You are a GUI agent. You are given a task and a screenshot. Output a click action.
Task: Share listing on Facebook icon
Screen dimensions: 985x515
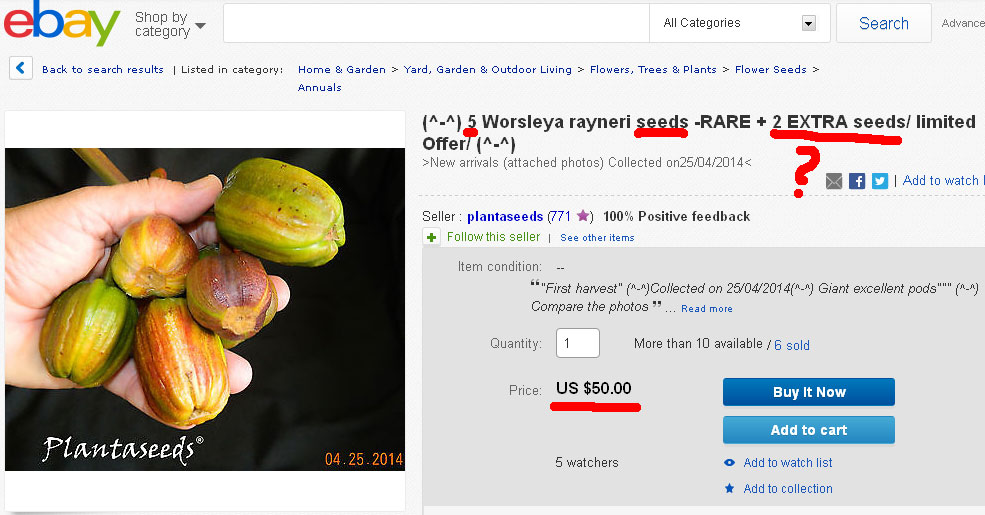pyautogui.click(x=857, y=182)
